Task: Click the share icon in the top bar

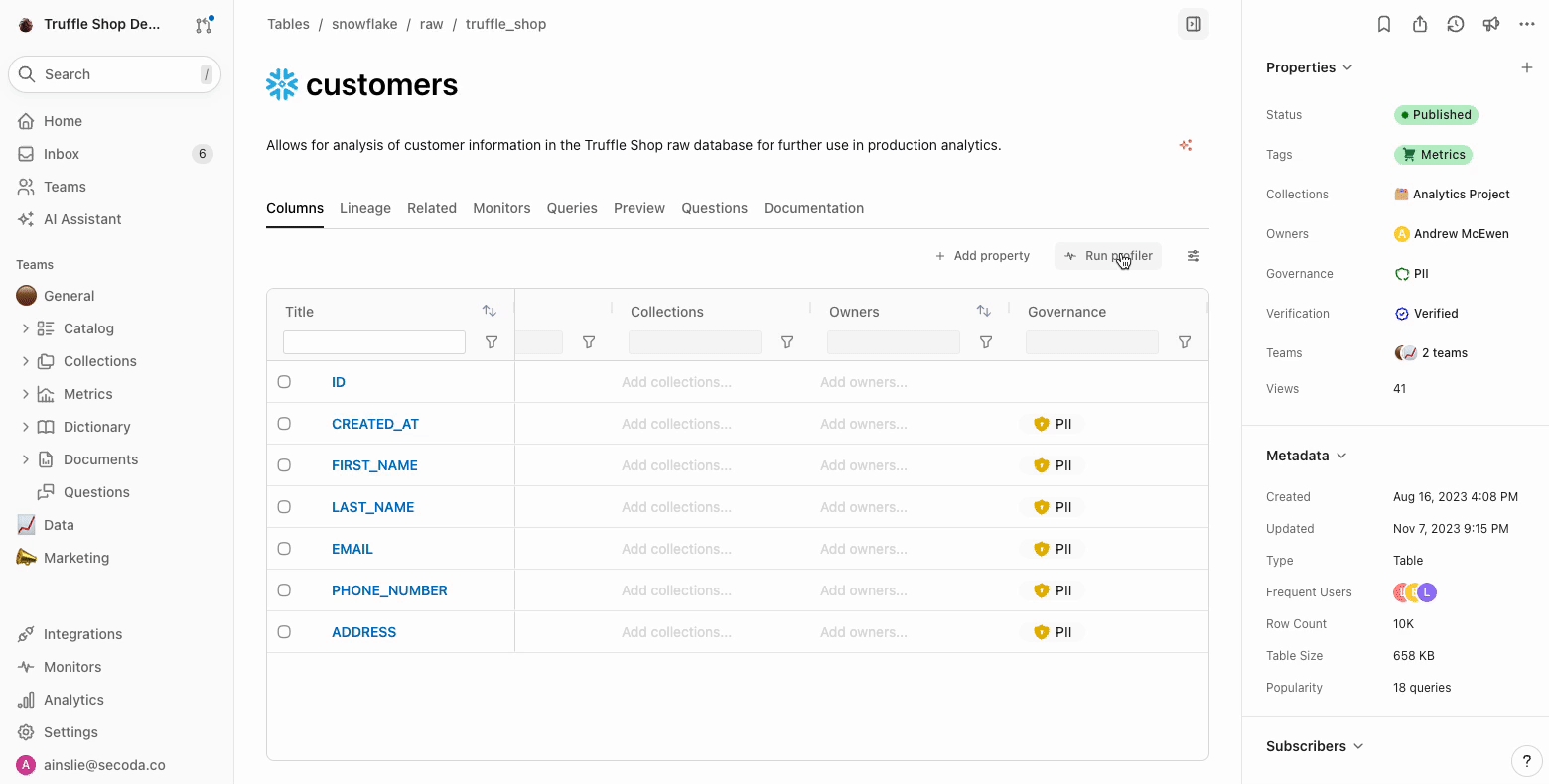Action: (x=1420, y=24)
